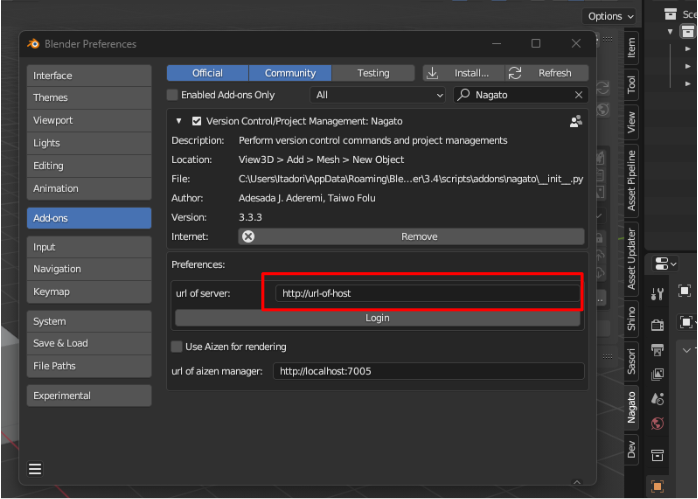The image size is (698, 499).
Task: Click the community user icon beside Nagato
Action: (x=576, y=121)
